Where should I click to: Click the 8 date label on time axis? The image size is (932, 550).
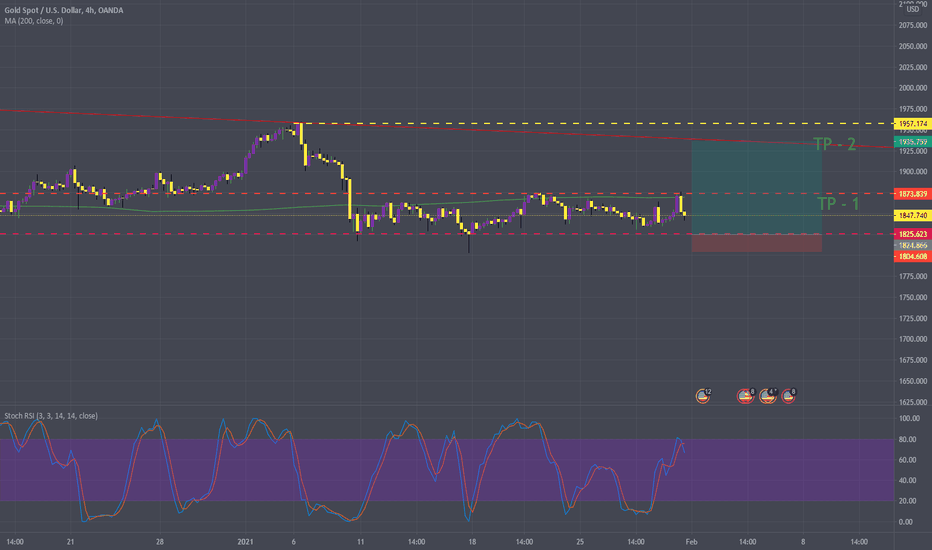(x=803, y=542)
